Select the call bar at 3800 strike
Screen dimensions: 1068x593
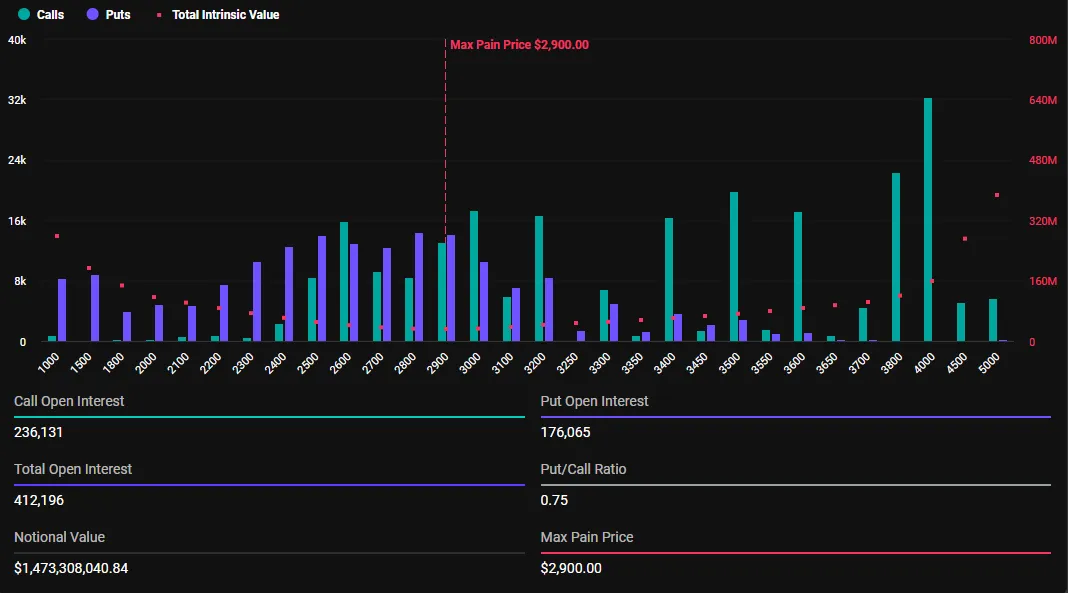point(896,257)
